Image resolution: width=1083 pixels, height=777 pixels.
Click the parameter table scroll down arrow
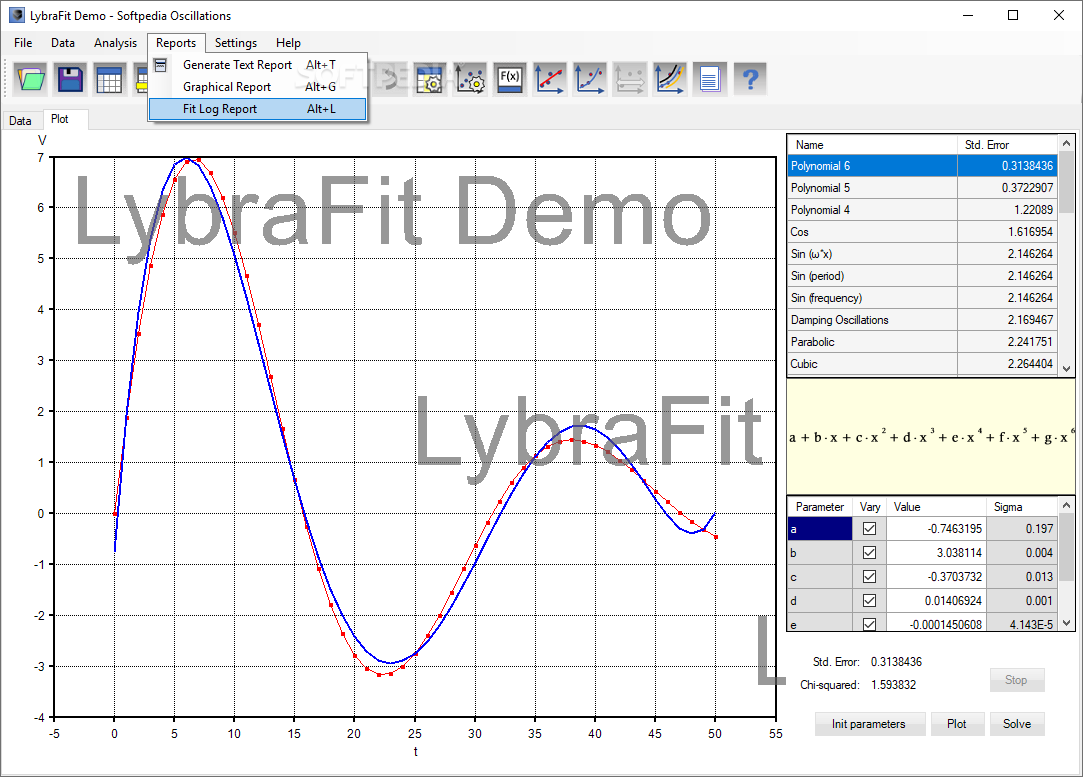point(1066,623)
